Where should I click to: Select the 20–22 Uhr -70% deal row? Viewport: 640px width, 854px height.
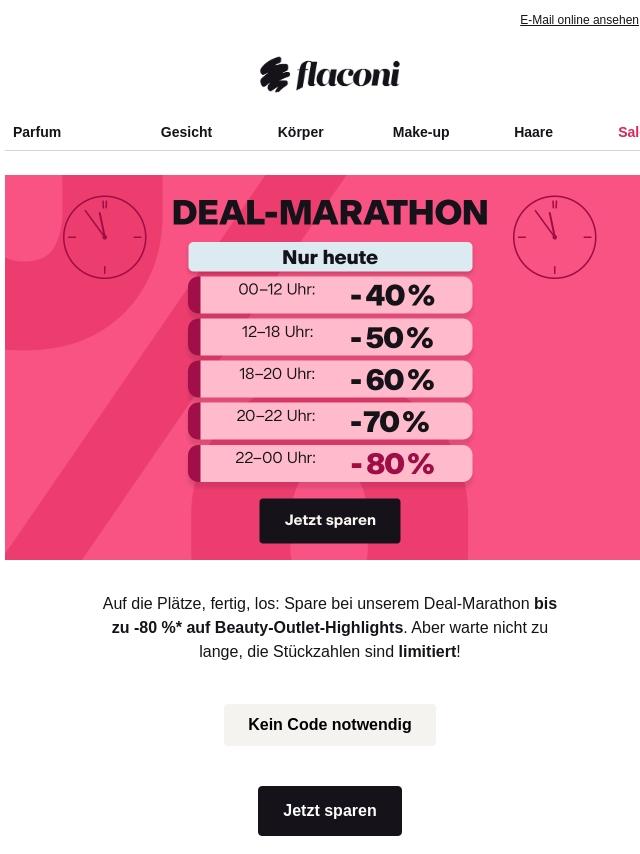[330, 420]
